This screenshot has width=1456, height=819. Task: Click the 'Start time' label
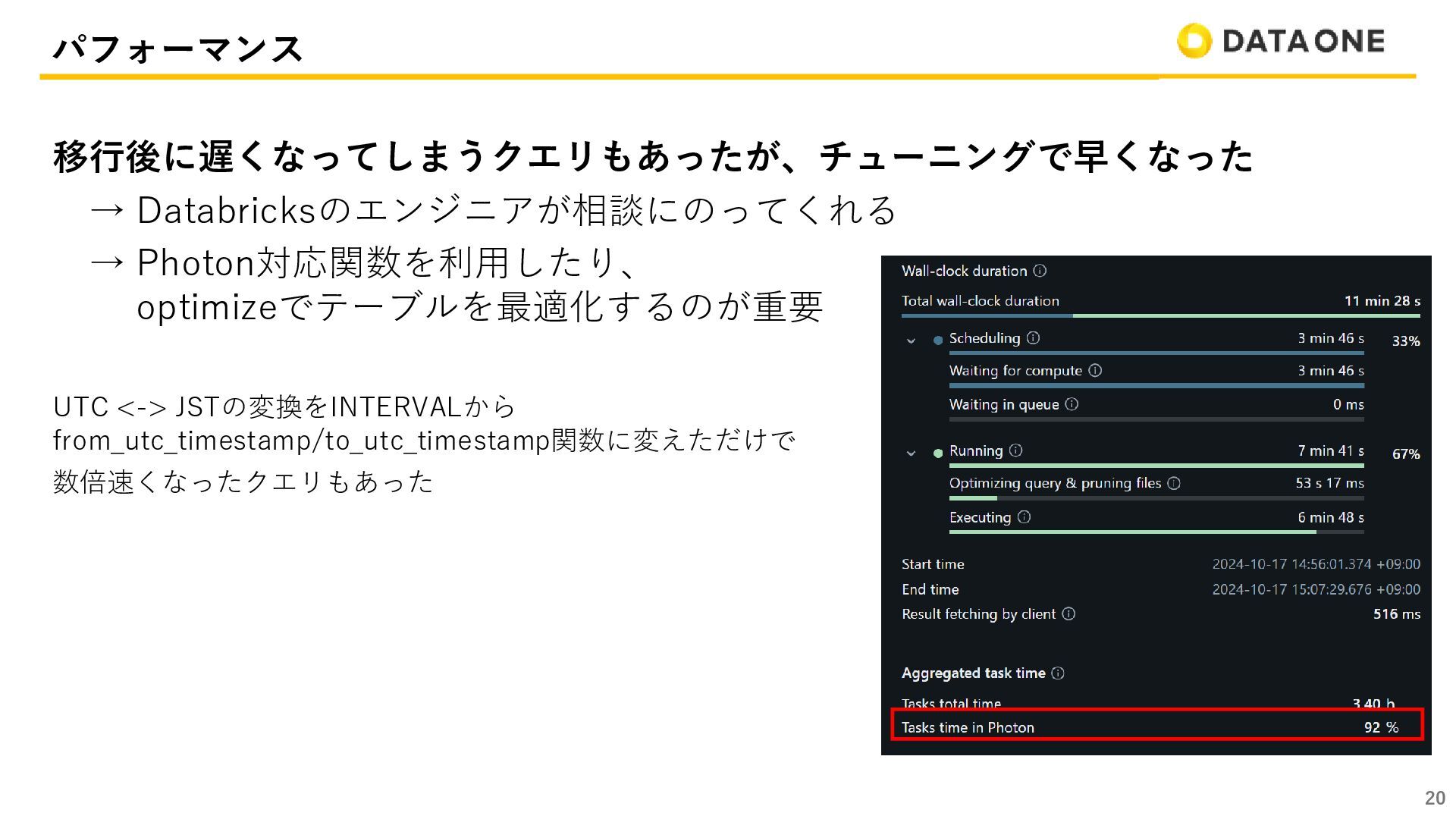click(933, 564)
